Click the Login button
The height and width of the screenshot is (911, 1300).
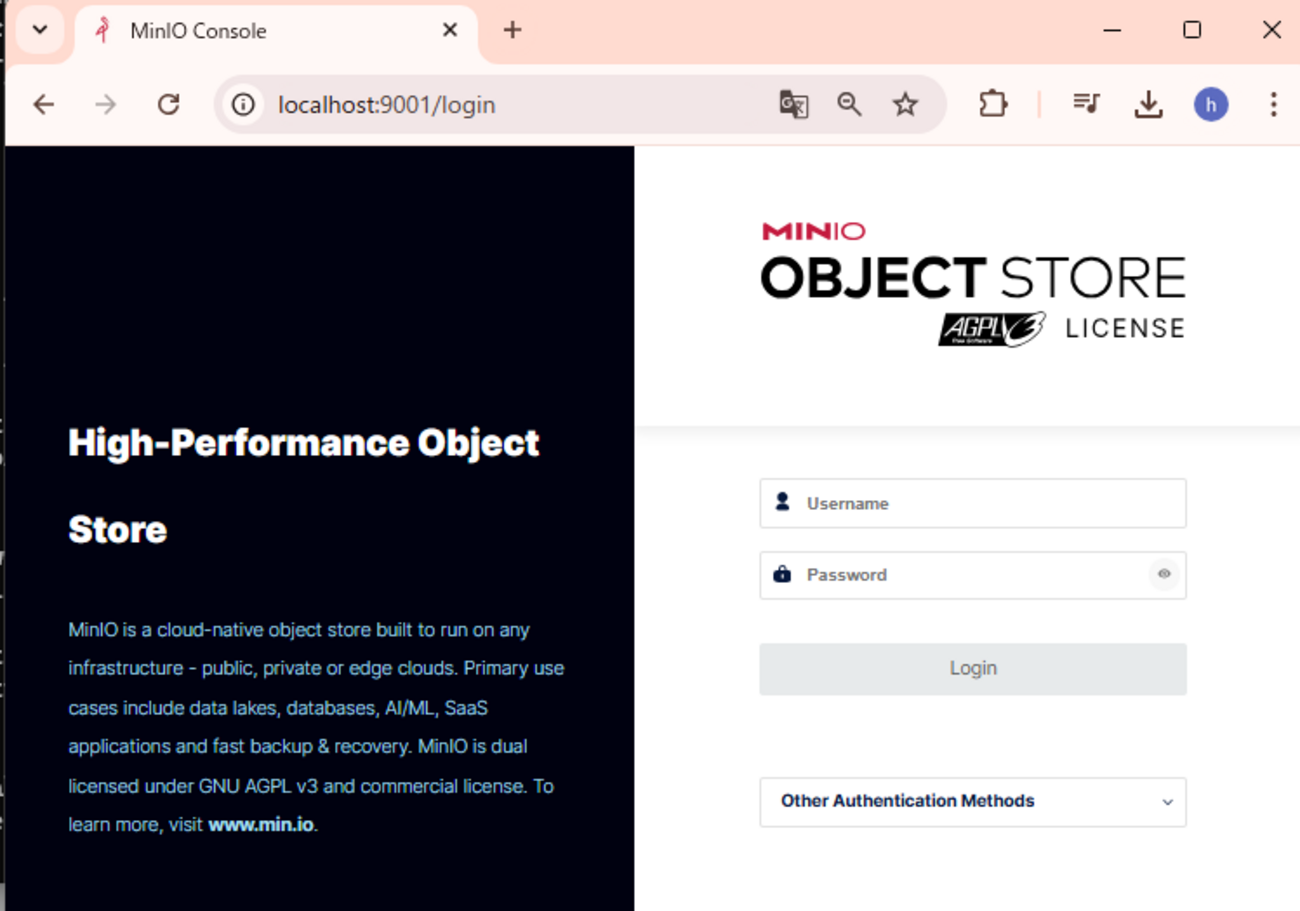coord(973,669)
